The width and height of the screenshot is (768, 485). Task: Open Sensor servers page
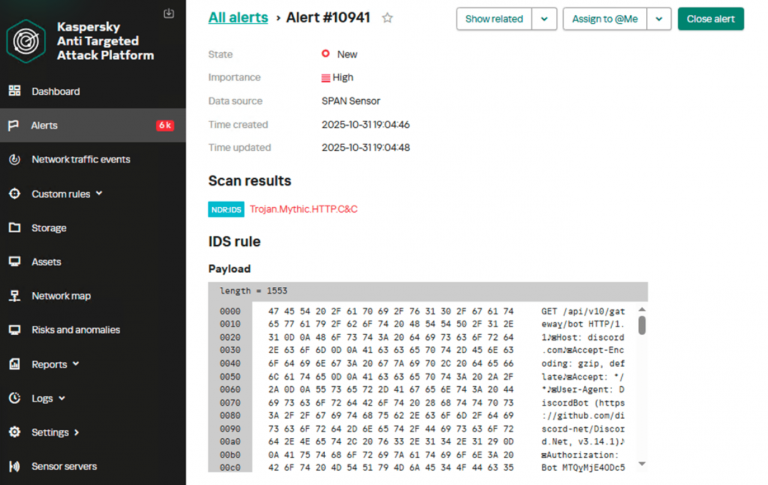(x=64, y=466)
